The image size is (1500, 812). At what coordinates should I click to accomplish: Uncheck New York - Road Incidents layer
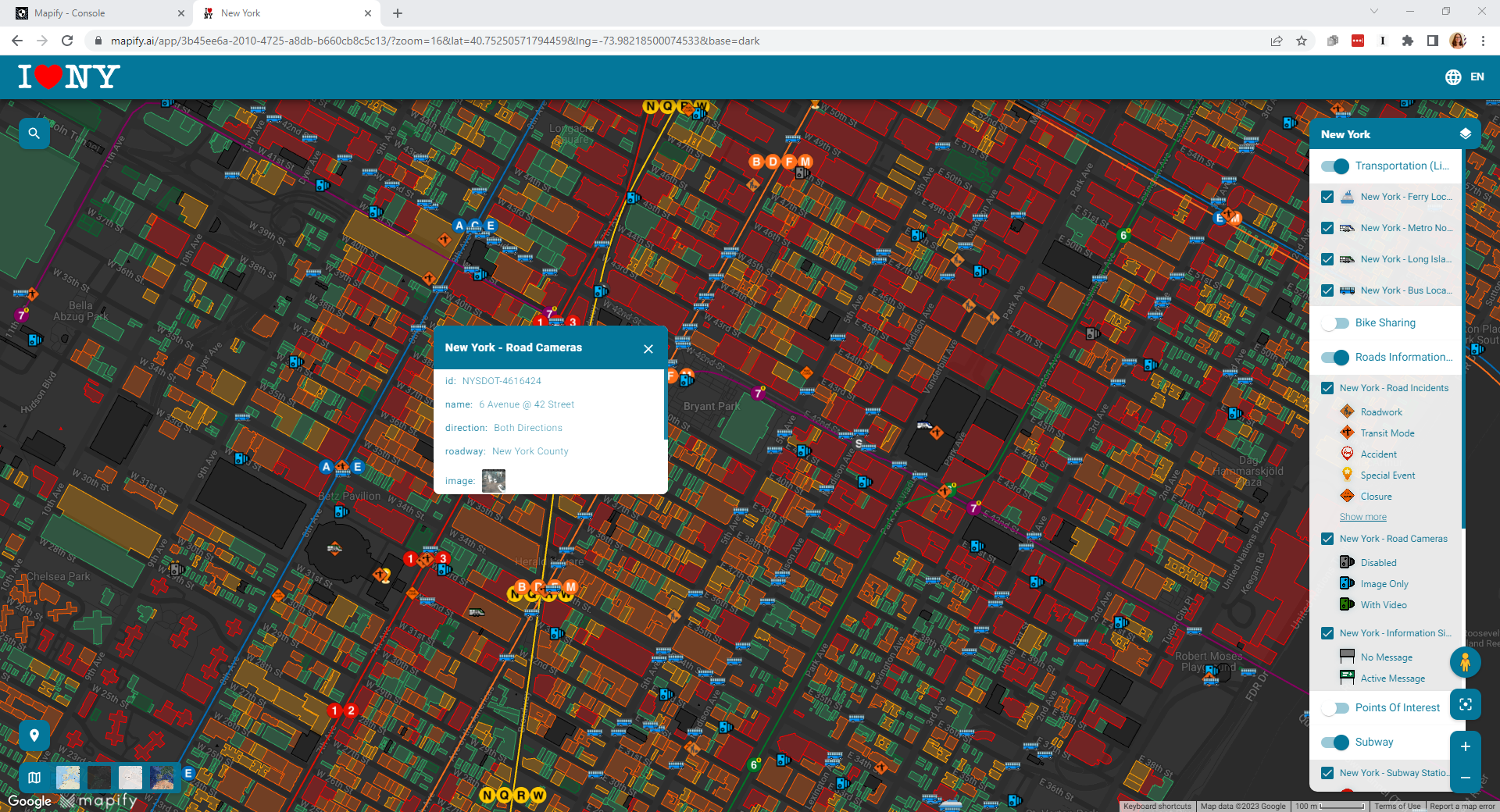tap(1327, 388)
